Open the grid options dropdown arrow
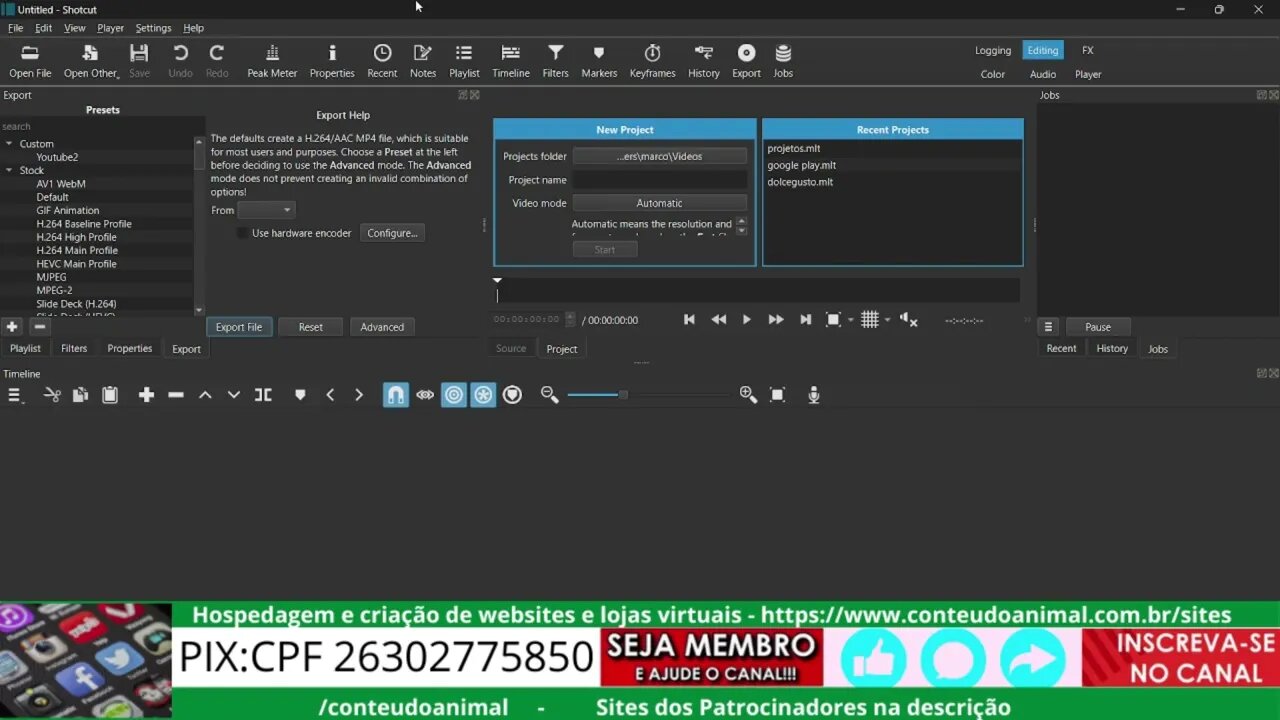Viewport: 1280px width, 720px height. point(887,320)
